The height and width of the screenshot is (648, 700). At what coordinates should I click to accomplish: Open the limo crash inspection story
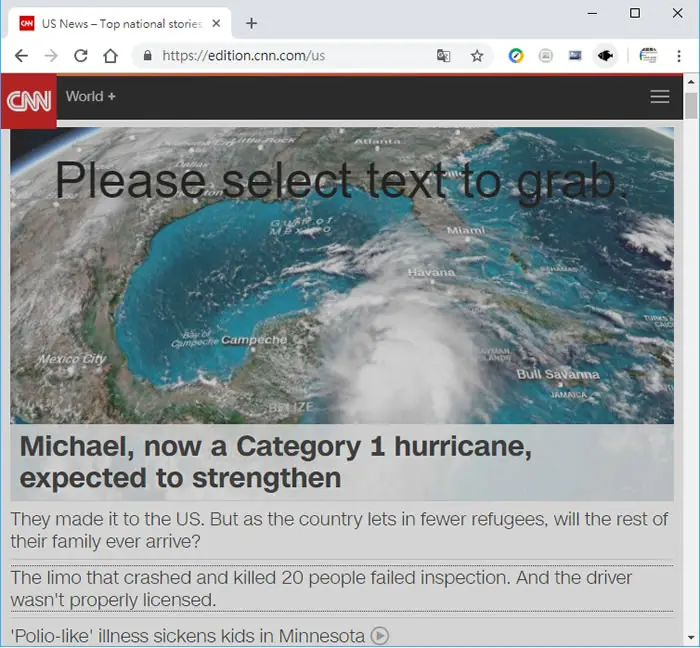[321, 589]
